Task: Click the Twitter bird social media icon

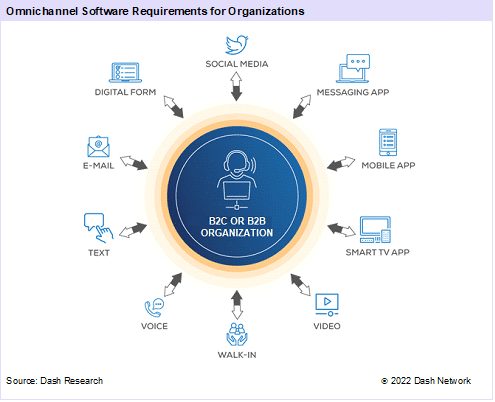Action: pos(236,45)
